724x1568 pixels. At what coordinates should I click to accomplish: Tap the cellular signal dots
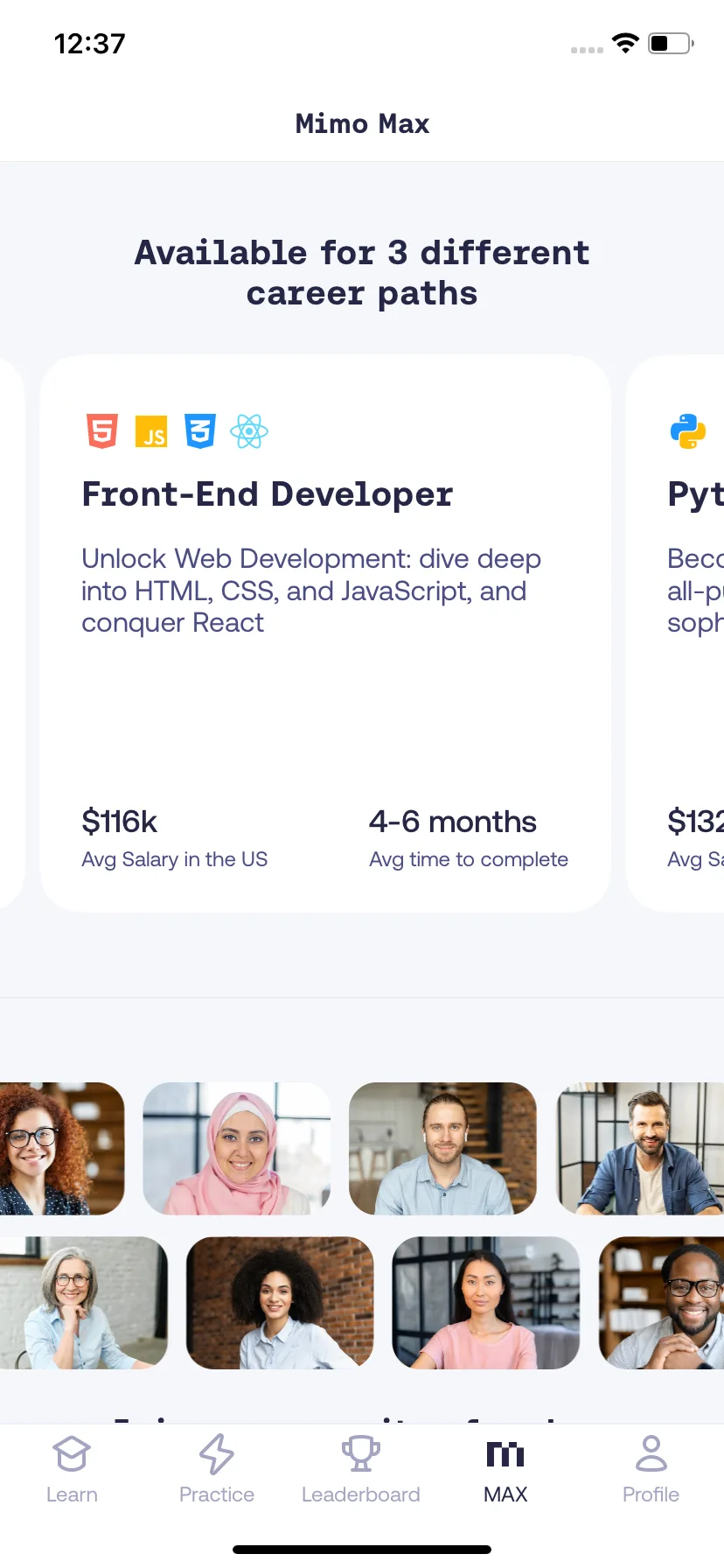587,50
